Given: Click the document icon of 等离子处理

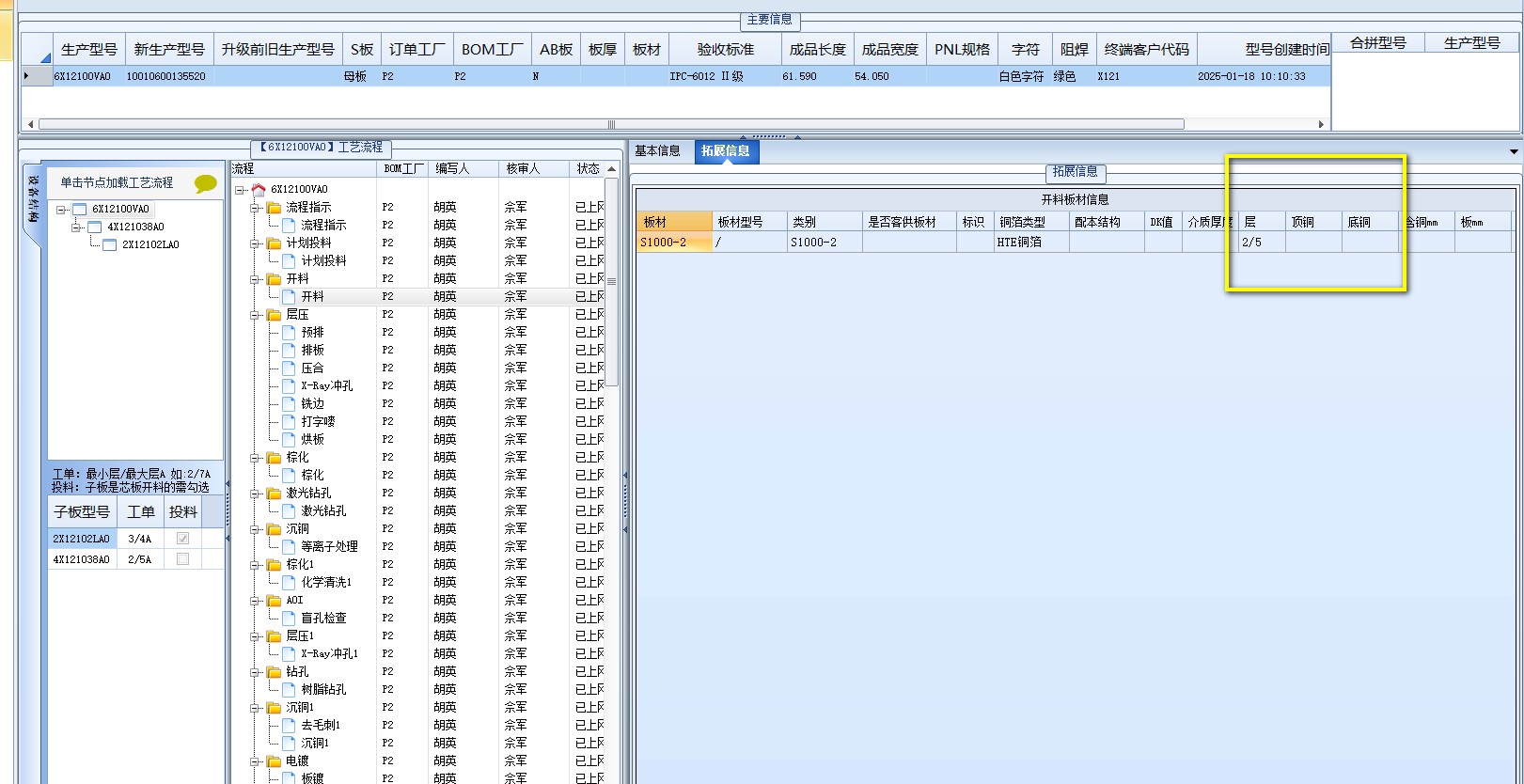Looking at the screenshot, I should (x=289, y=546).
